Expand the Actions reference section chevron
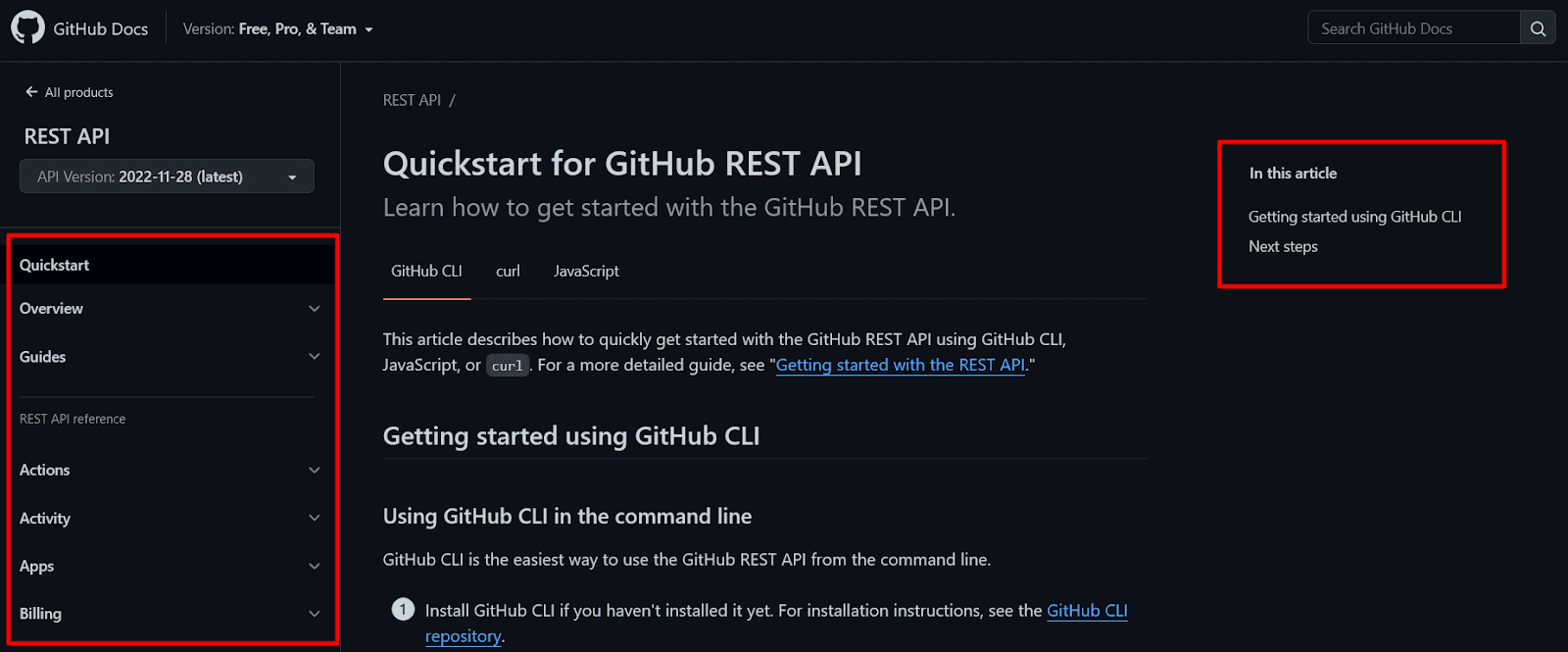 coord(314,471)
